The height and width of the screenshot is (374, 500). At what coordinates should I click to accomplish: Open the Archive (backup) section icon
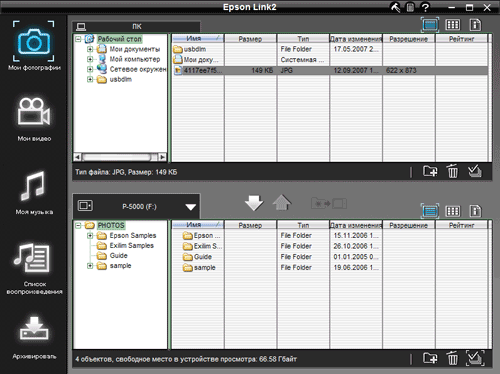(x=34, y=328)
